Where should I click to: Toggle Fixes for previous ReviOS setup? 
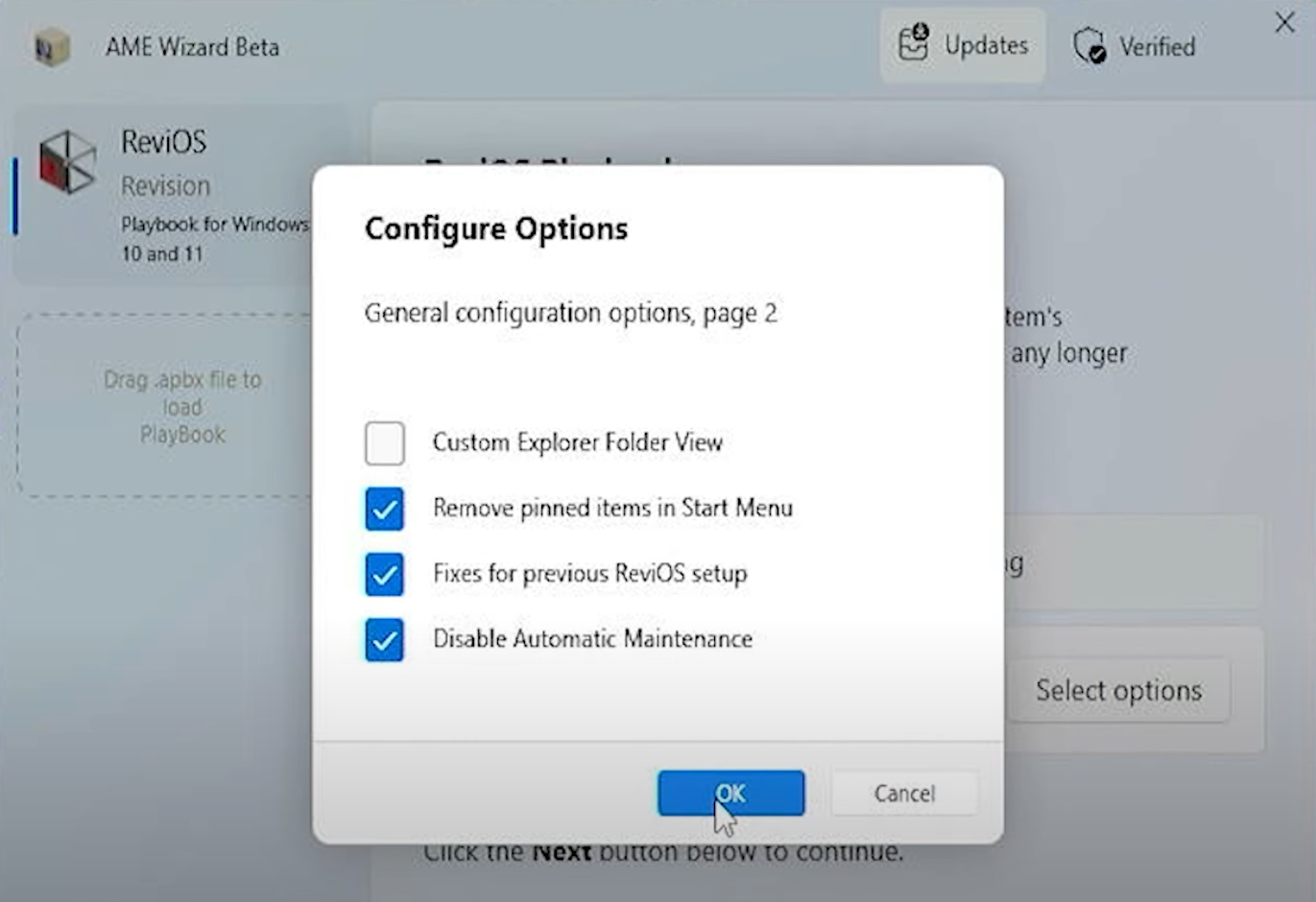pos(385,574)
